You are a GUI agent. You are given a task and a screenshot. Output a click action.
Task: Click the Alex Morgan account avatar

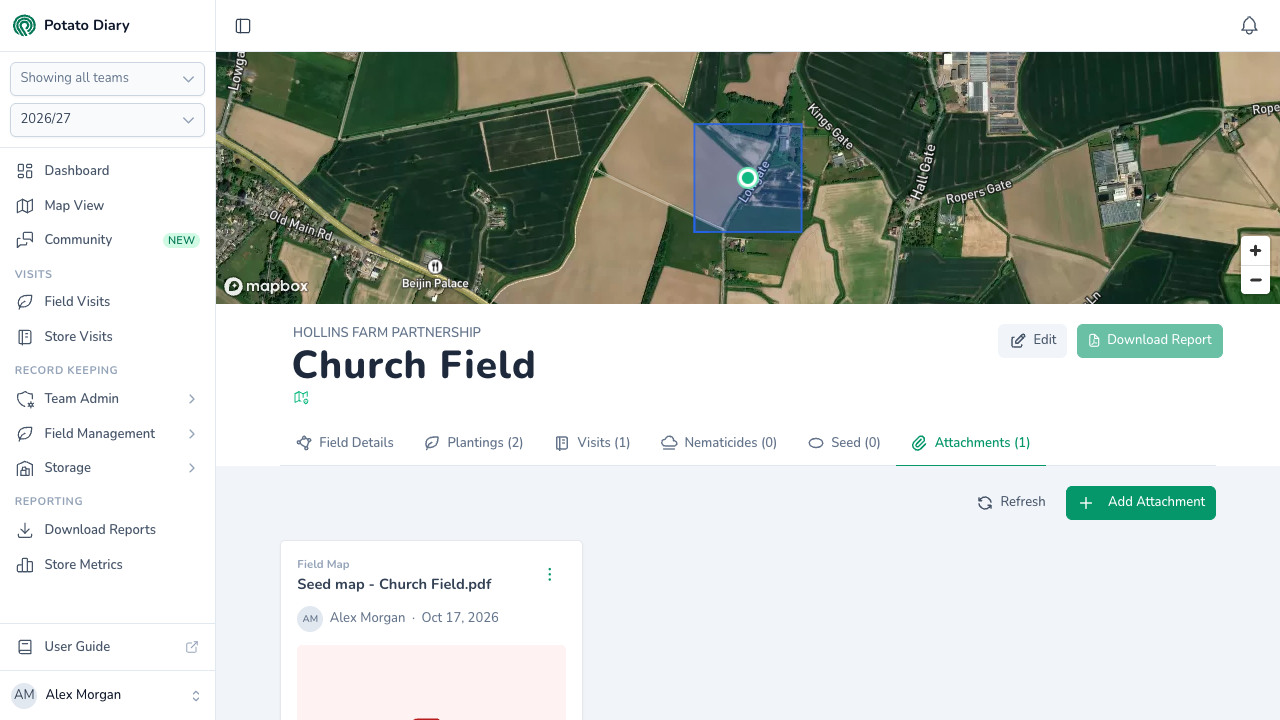[x=24, y=695]
